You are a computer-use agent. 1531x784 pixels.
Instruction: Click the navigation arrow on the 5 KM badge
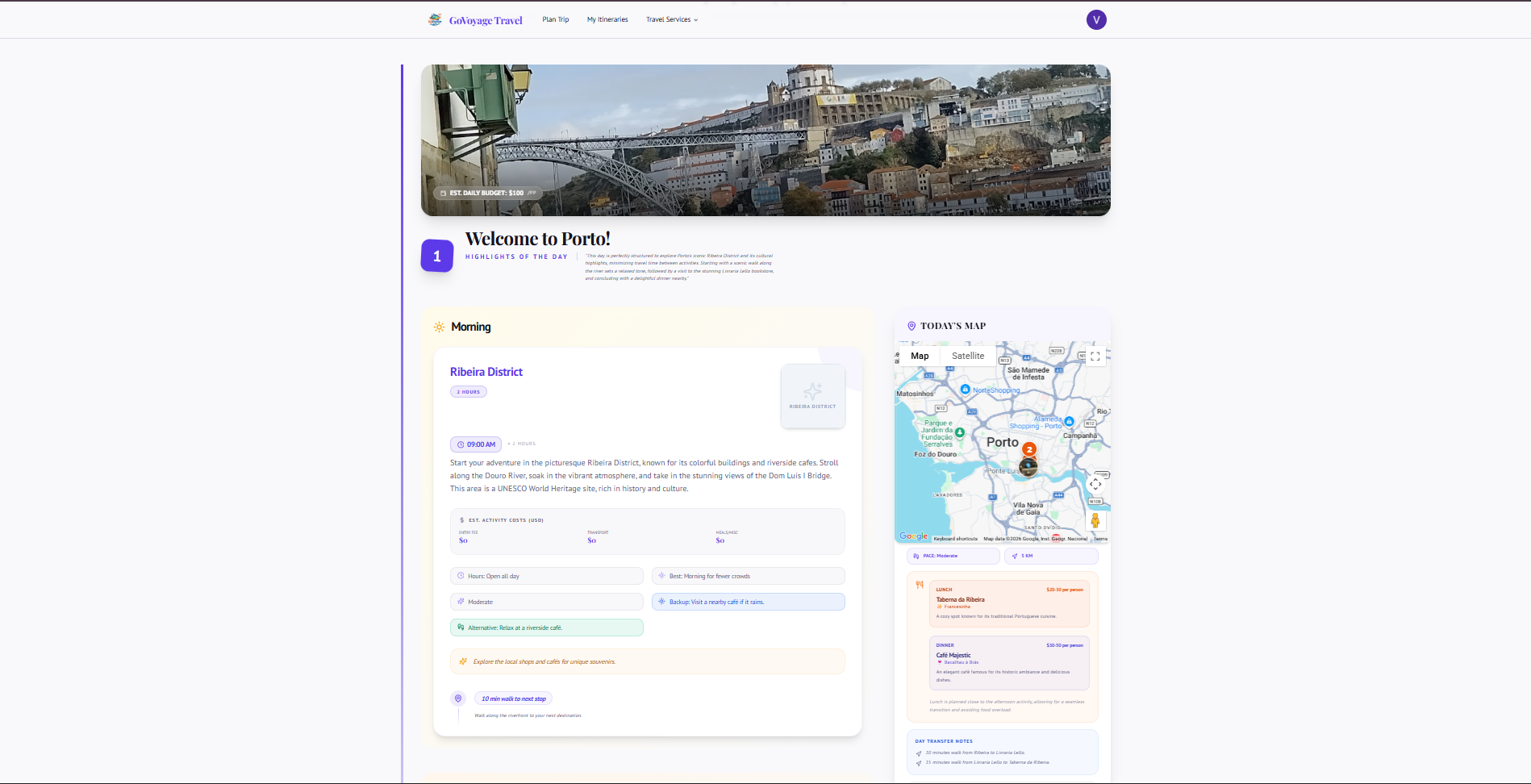[1015, 556]
